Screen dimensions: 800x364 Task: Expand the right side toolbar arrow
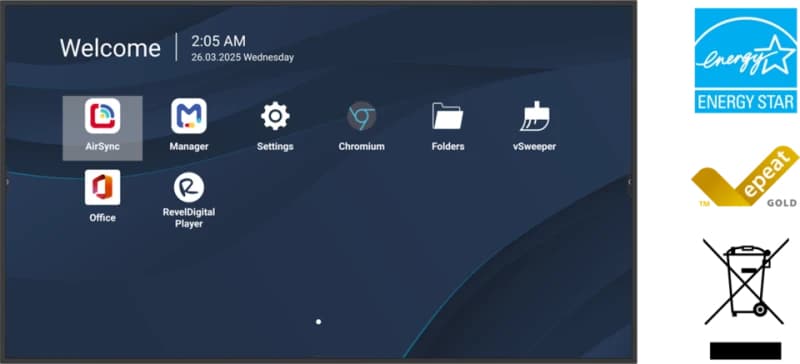[629, 182]
